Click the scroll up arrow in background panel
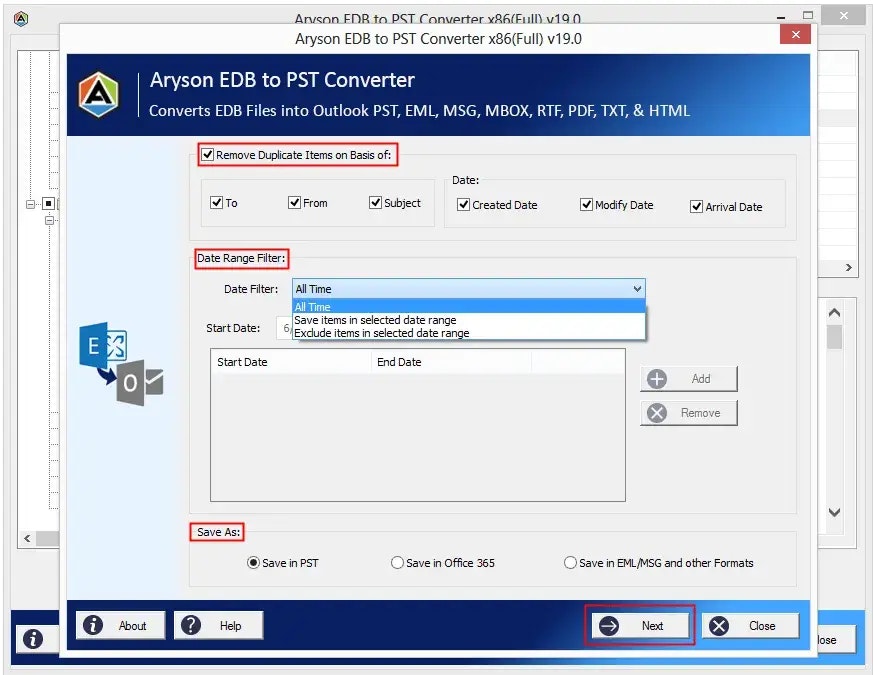 pos(834,312)
